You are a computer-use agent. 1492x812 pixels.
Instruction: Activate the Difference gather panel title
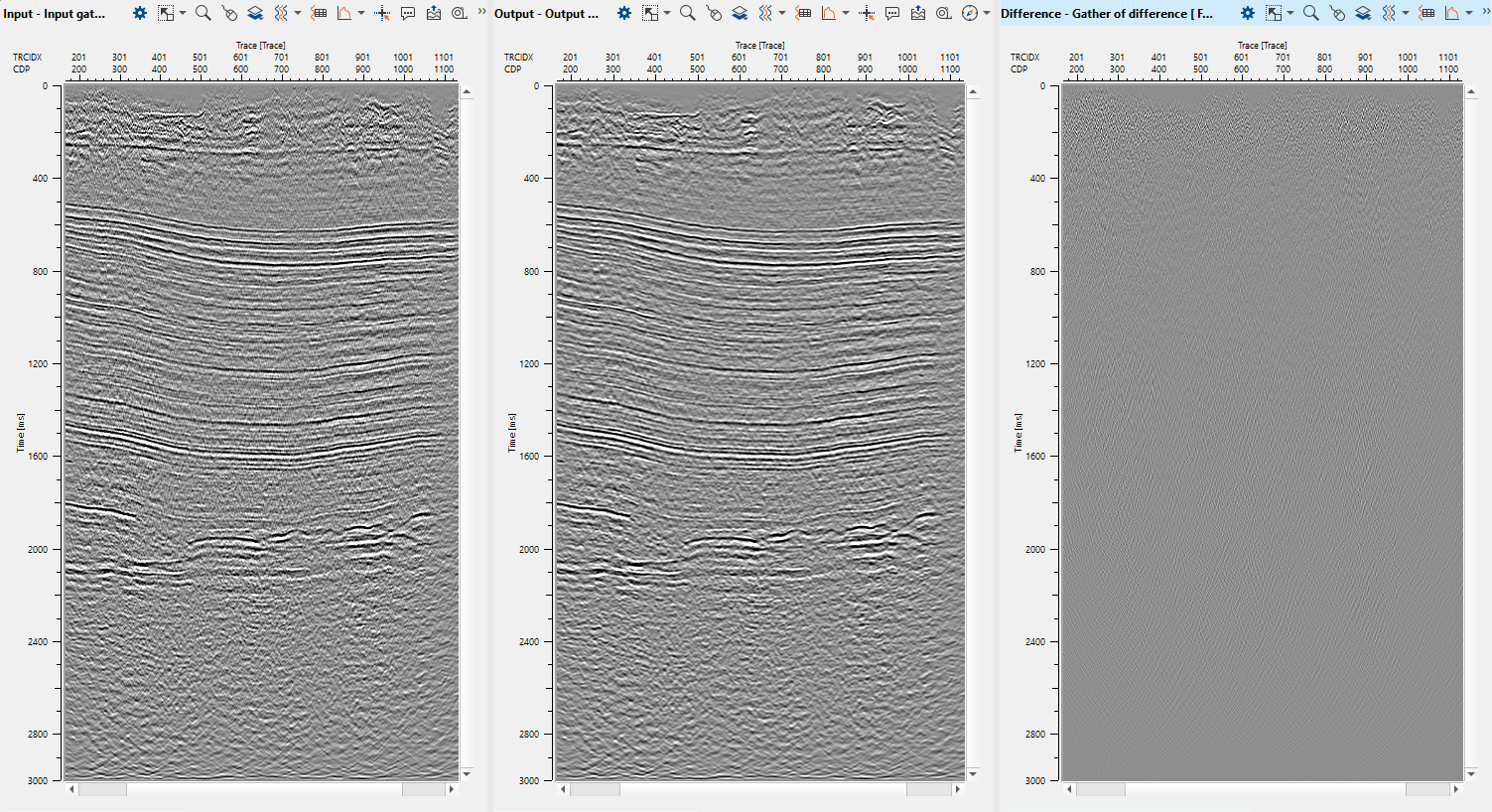(x=1107, y=14)
